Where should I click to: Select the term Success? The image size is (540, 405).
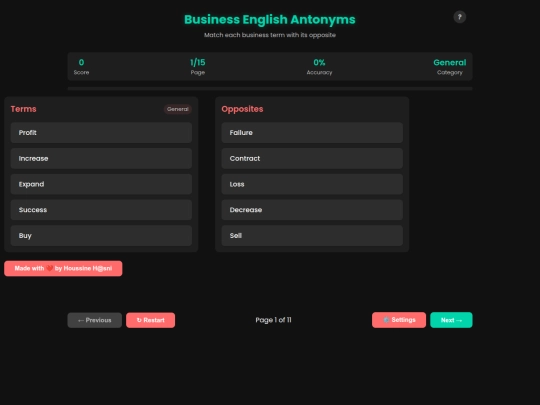(101, 210)
